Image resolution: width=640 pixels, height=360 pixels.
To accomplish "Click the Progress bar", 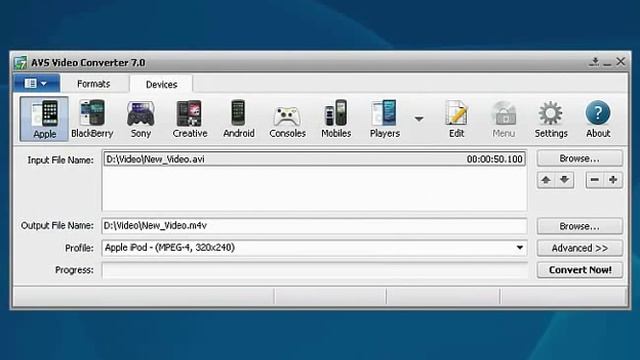I will click(314, 270).
